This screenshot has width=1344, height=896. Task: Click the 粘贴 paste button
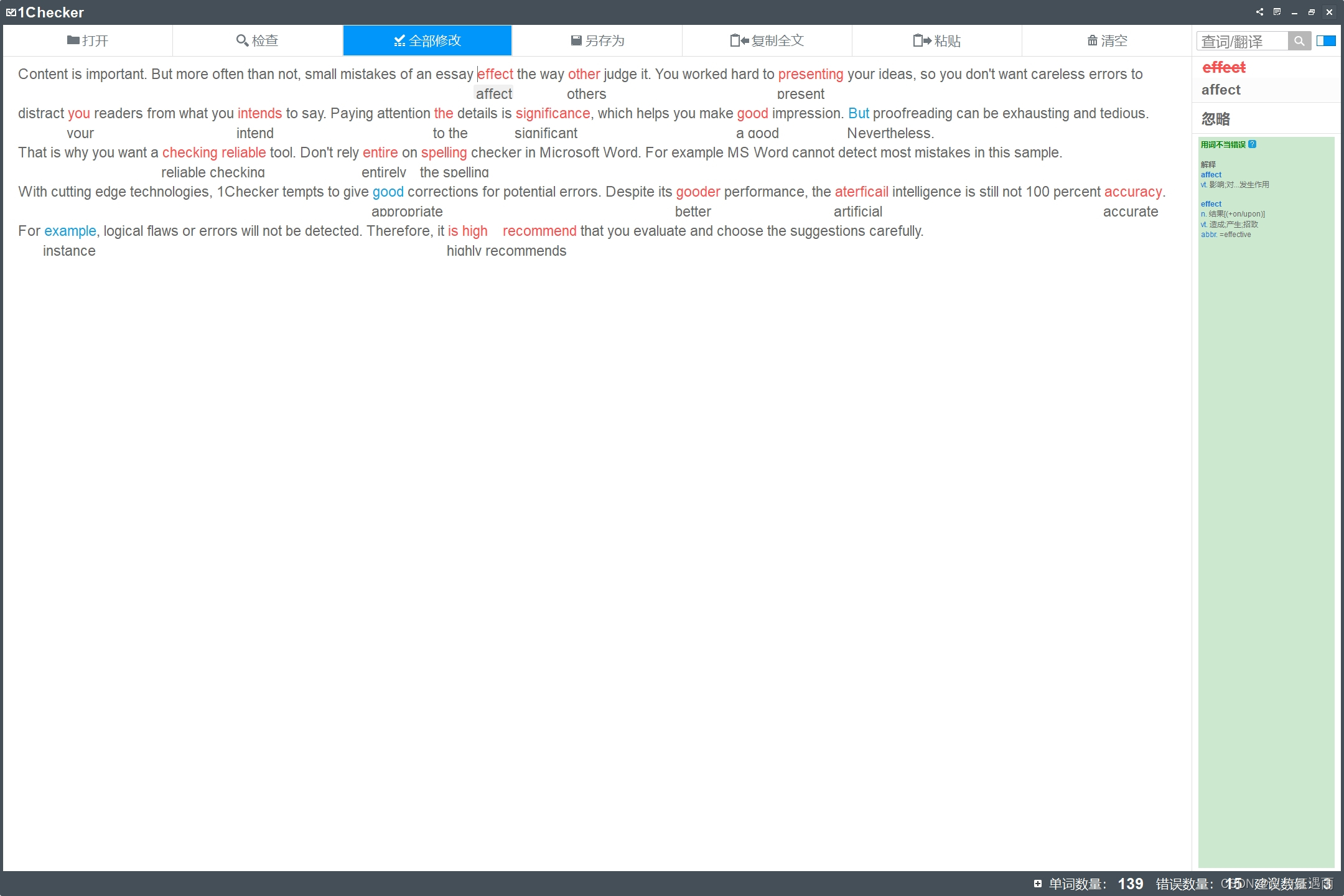[936, 41]
